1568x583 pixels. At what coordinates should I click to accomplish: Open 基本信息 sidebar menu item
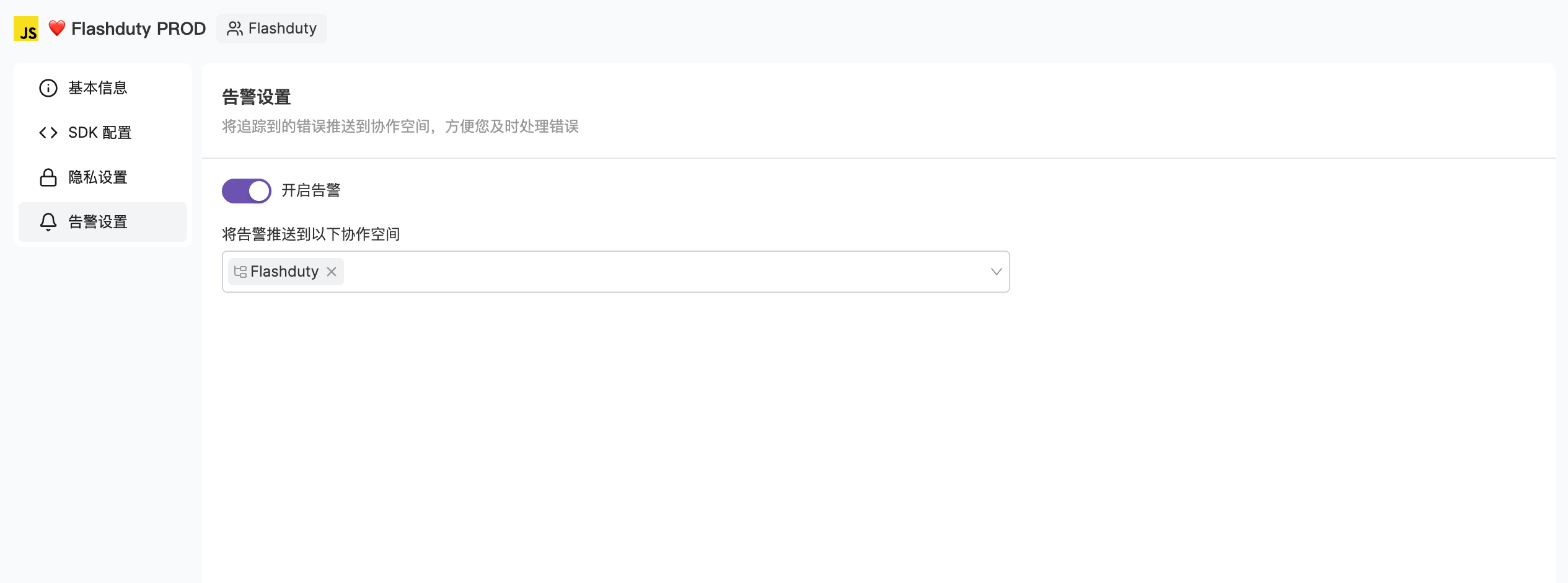[103, 88]
